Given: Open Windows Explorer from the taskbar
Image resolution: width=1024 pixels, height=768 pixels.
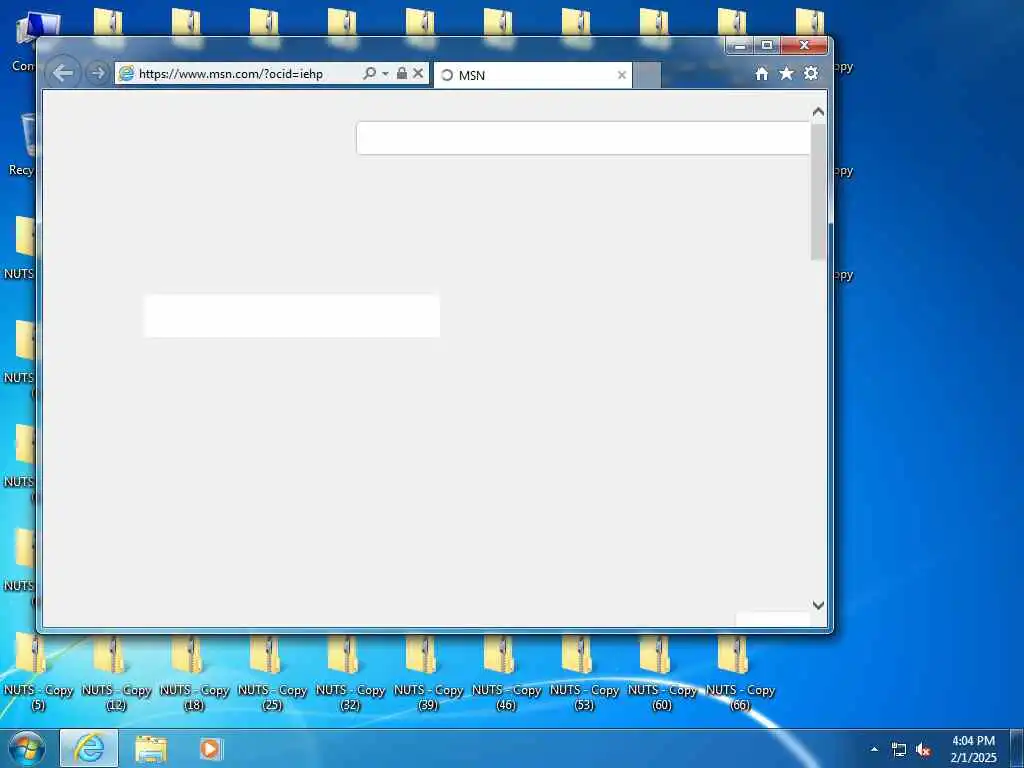Looking at the screenshot, I should coord(151,748).
